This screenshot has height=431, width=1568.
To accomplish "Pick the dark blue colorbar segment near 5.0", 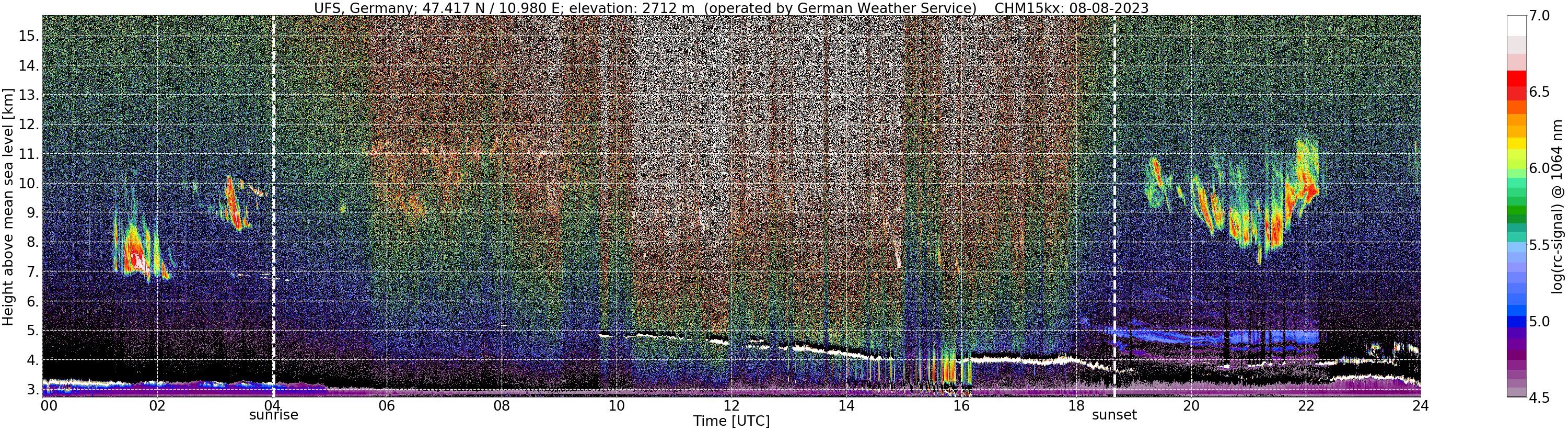I will 1516,321.
